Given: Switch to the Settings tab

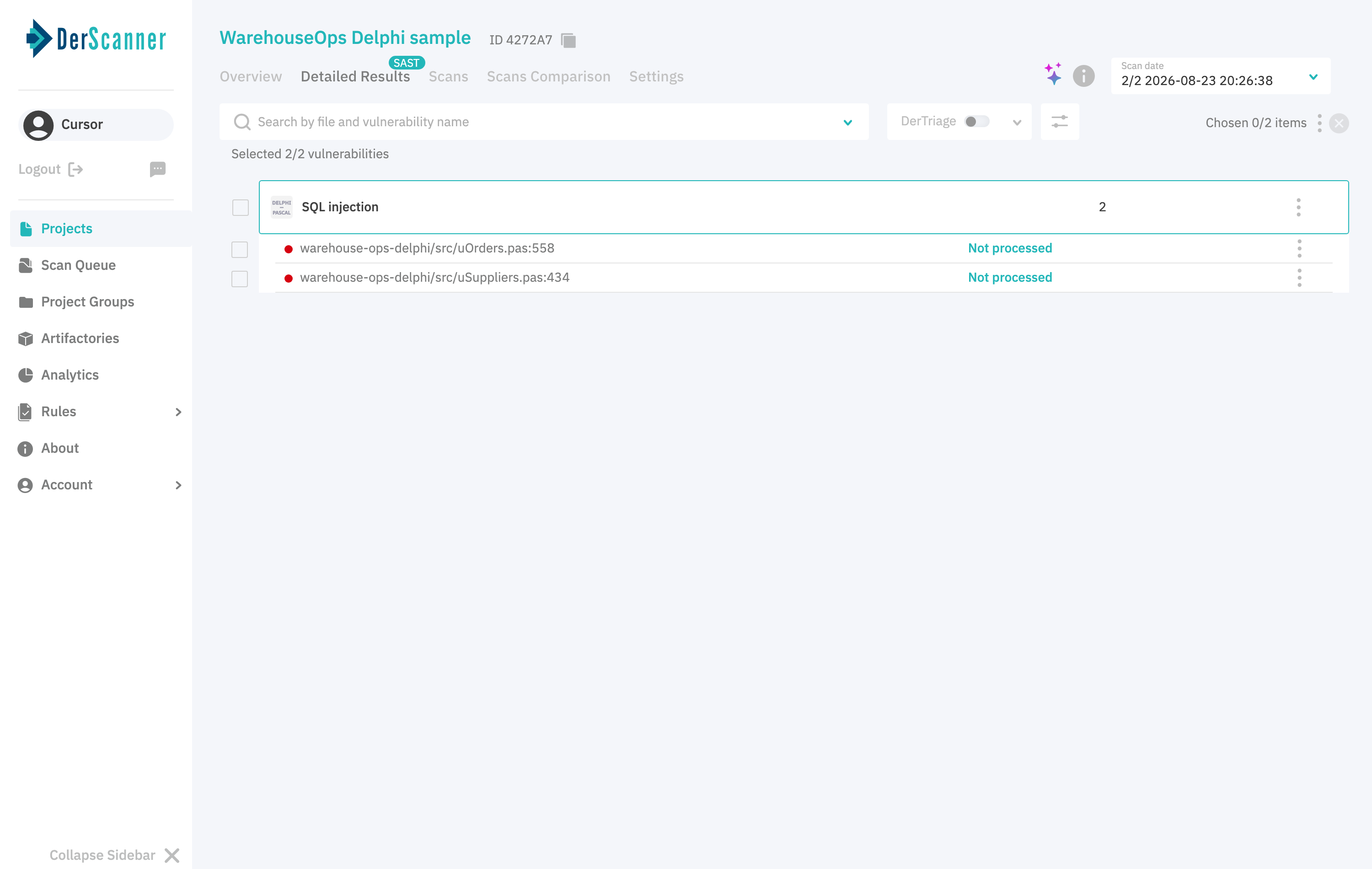Looking at the screenshot, I should coord(656,76).
